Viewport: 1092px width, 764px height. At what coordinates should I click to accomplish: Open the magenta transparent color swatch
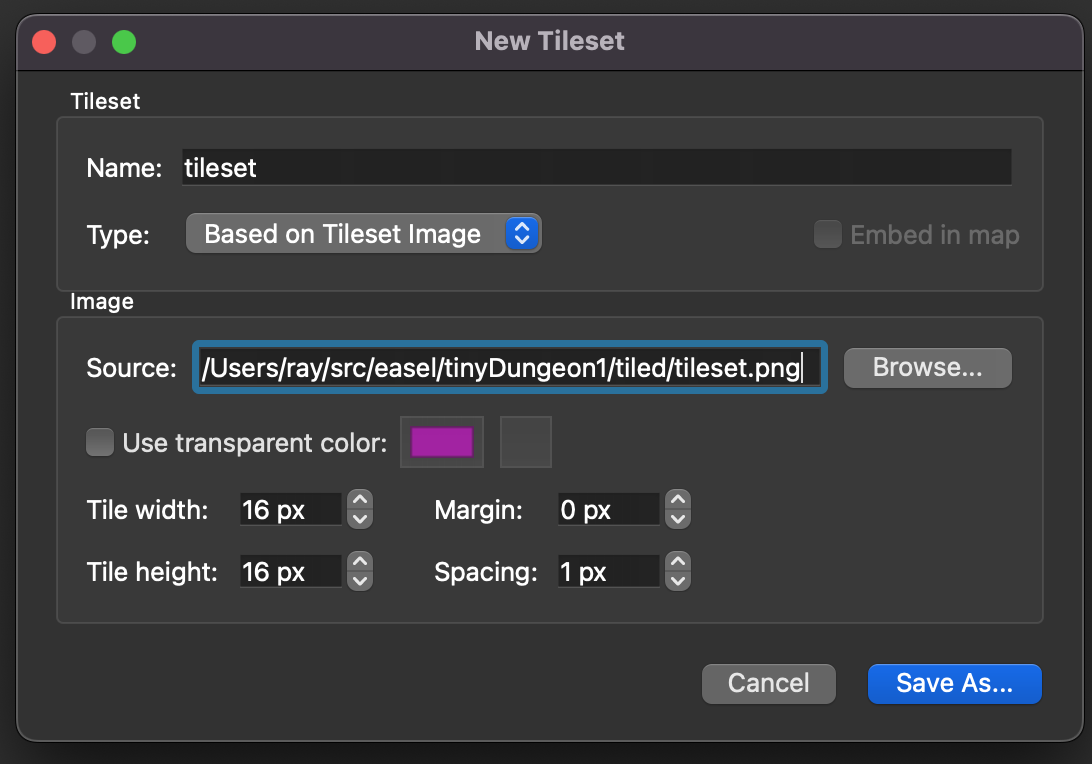(442, 442)
